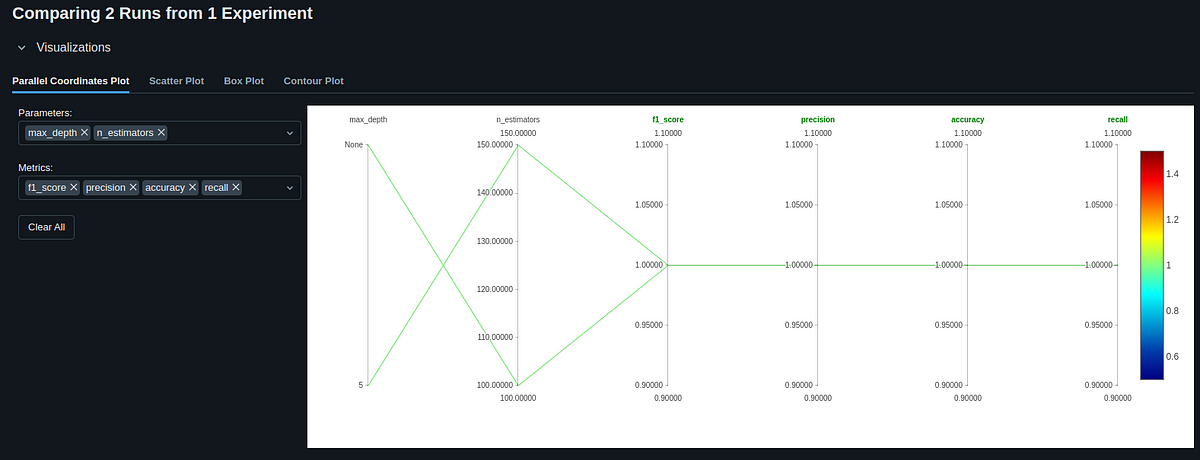This screenshot has height=460, width=1200.
Task: Remove the max_depth parameter tag
Action: pos(84,132)
